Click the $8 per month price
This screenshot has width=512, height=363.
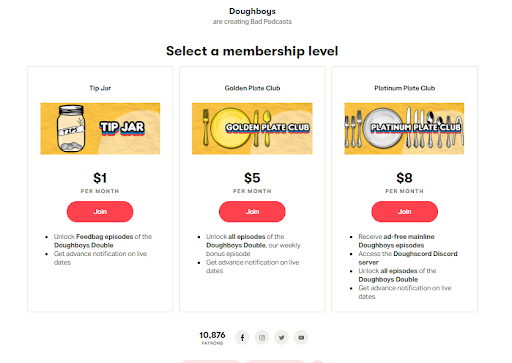pyautogui.click(x=404, y=182)
